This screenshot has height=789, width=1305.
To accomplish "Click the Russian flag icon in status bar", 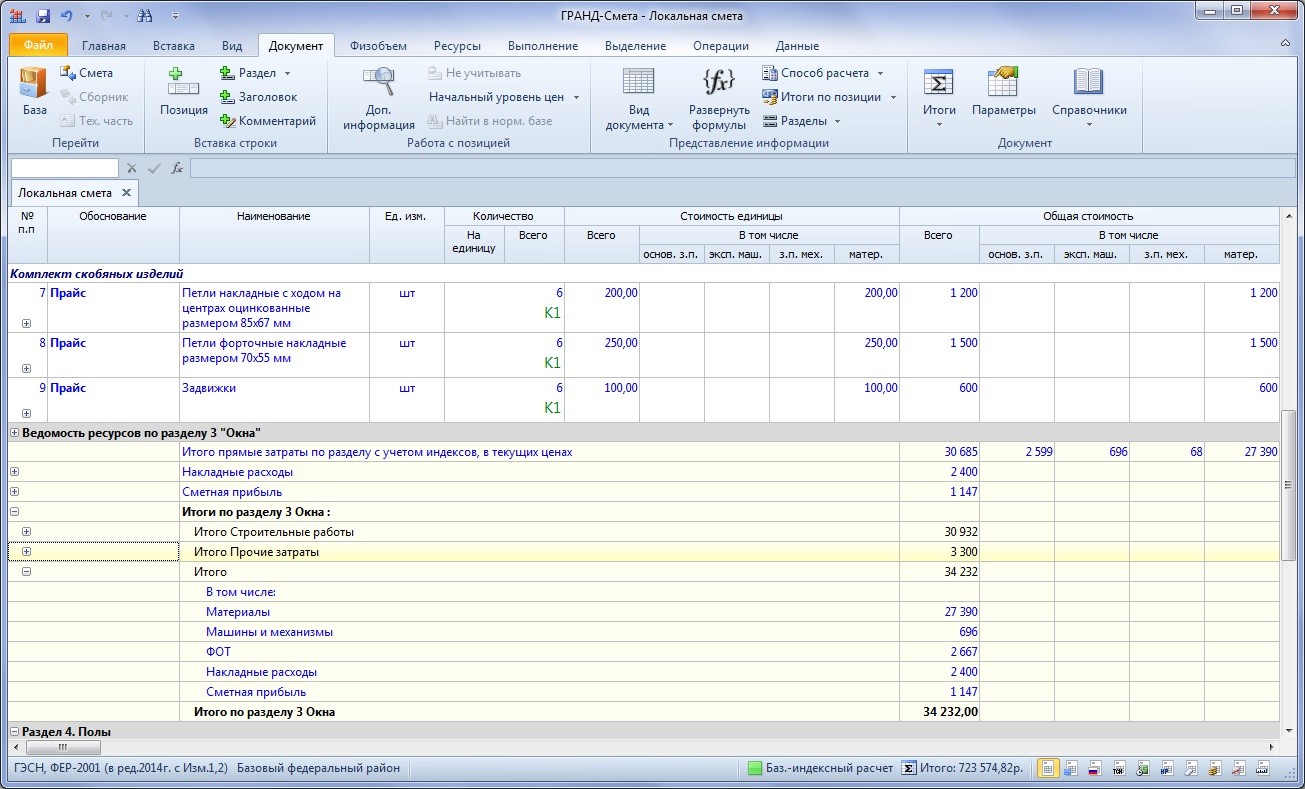I will [1094, 768].
